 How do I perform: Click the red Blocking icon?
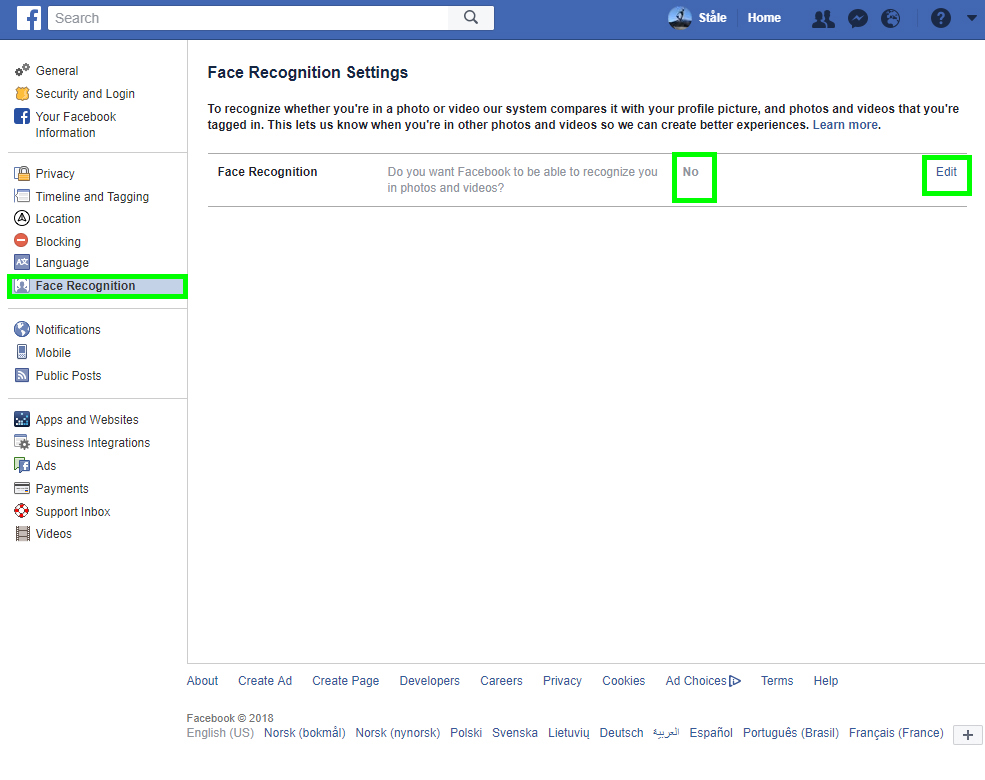[x=21, y=241]
